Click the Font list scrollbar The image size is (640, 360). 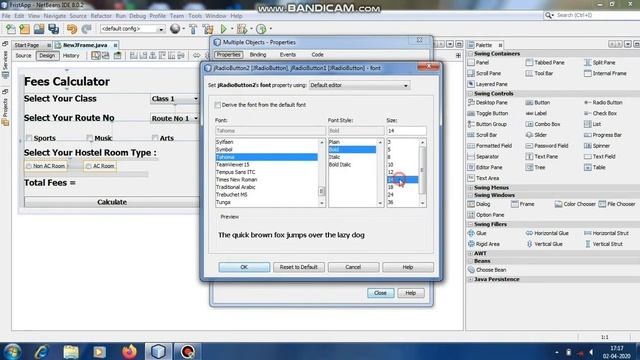(x=322, y=172)
